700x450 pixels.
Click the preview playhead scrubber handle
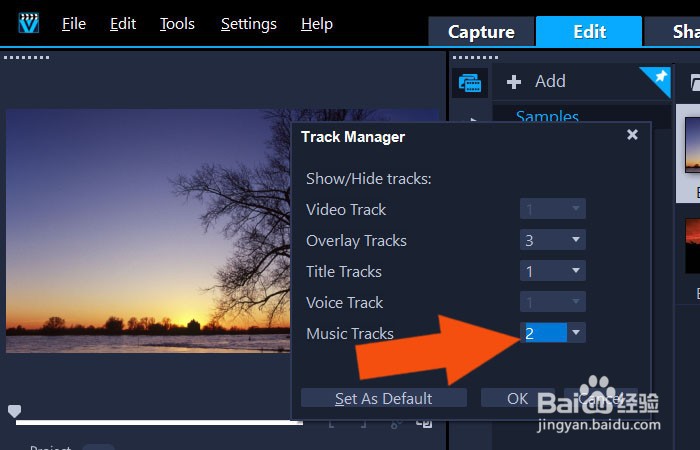coord(14,411)
